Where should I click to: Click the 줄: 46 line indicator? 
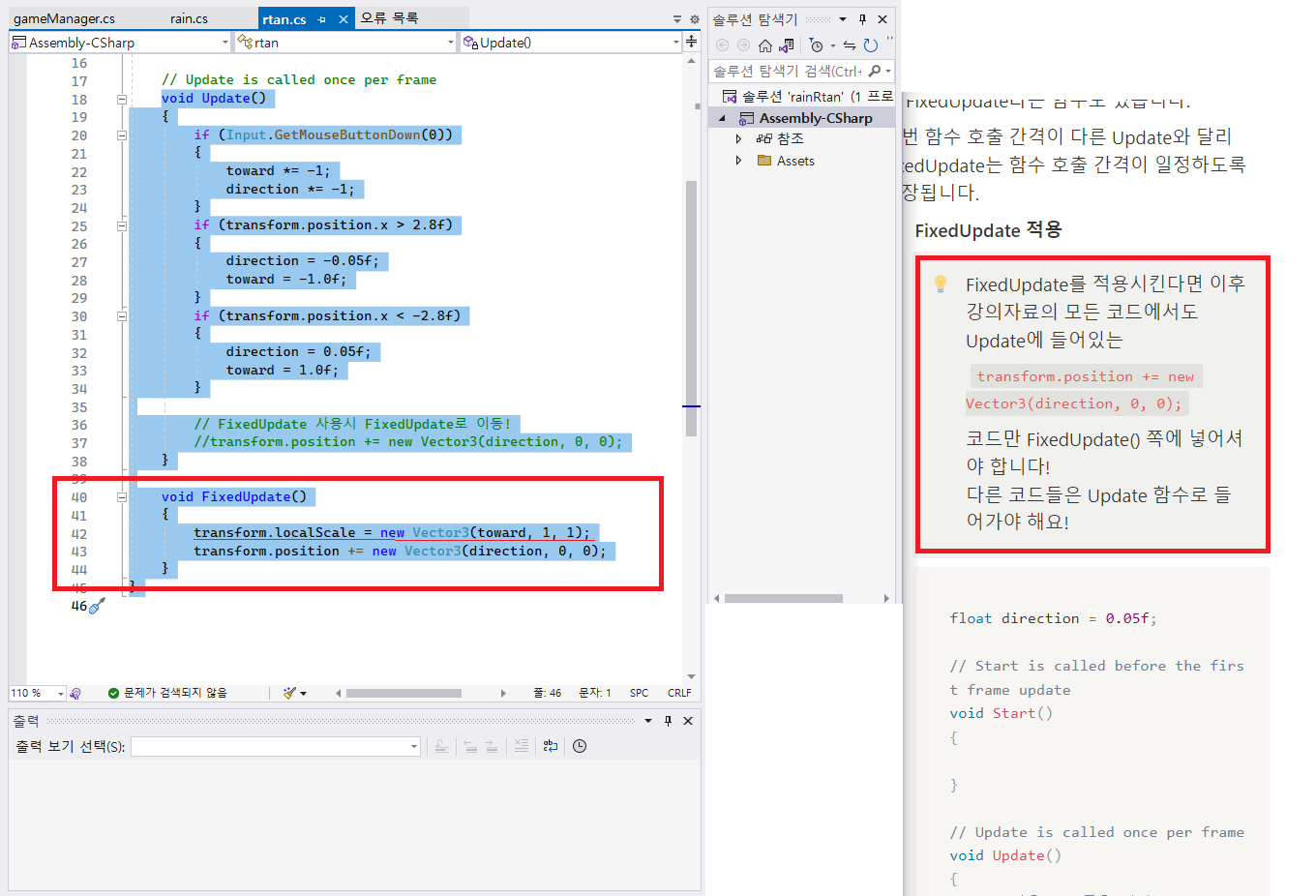point(548,693)
